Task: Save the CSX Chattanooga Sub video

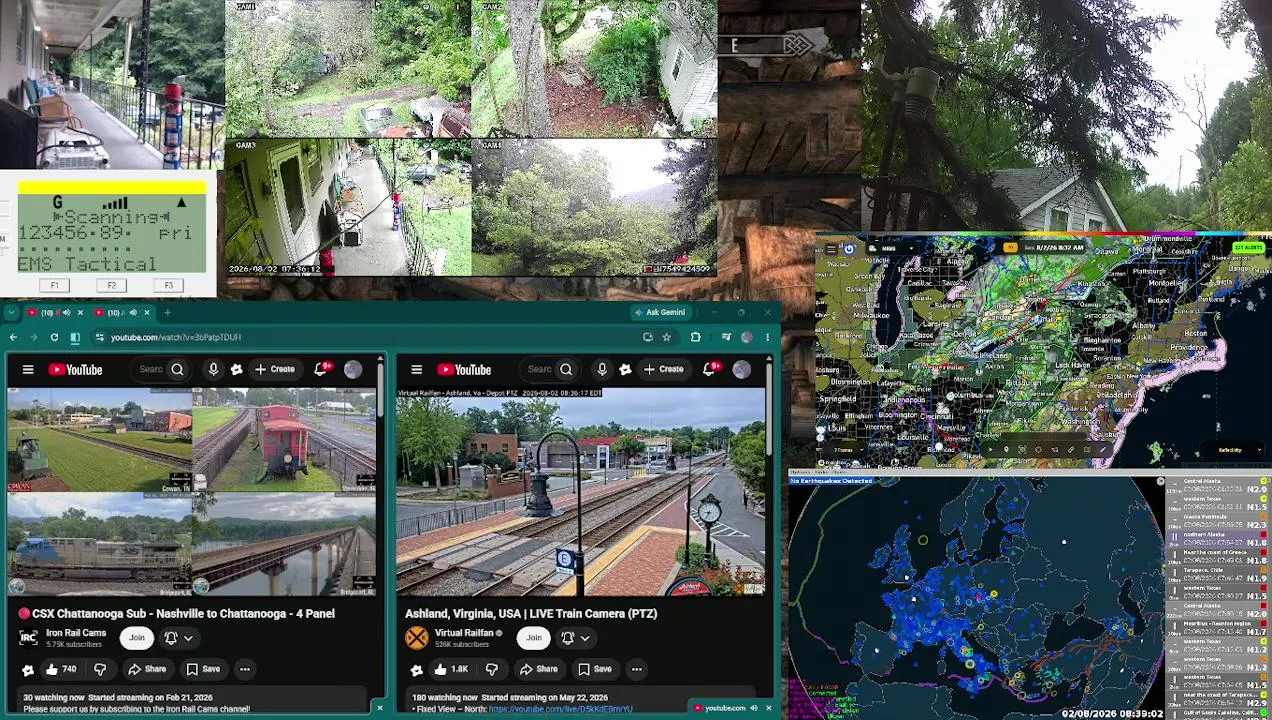Action: point(203,669)
